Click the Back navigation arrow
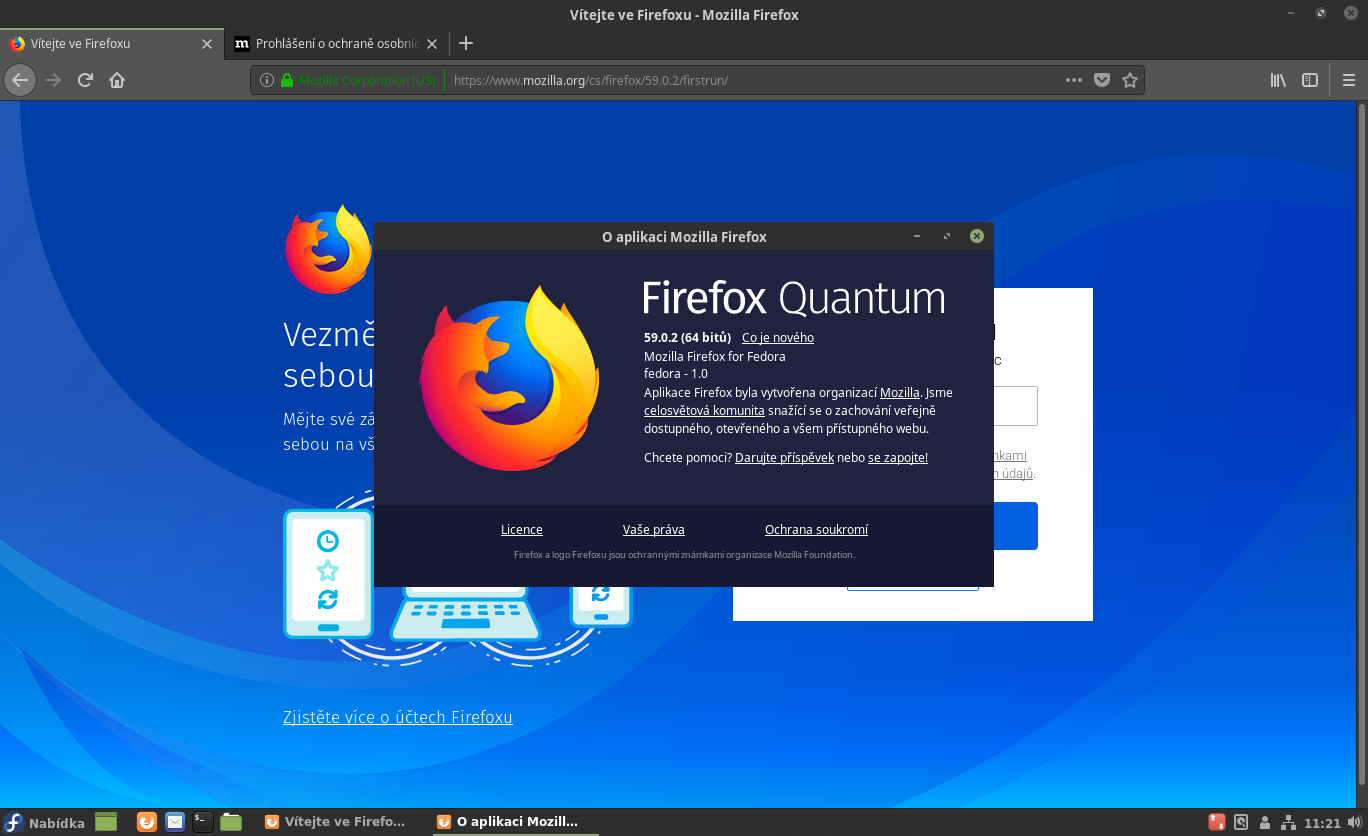The height and width of the screenshot is (836, 1368). point(21,80)
